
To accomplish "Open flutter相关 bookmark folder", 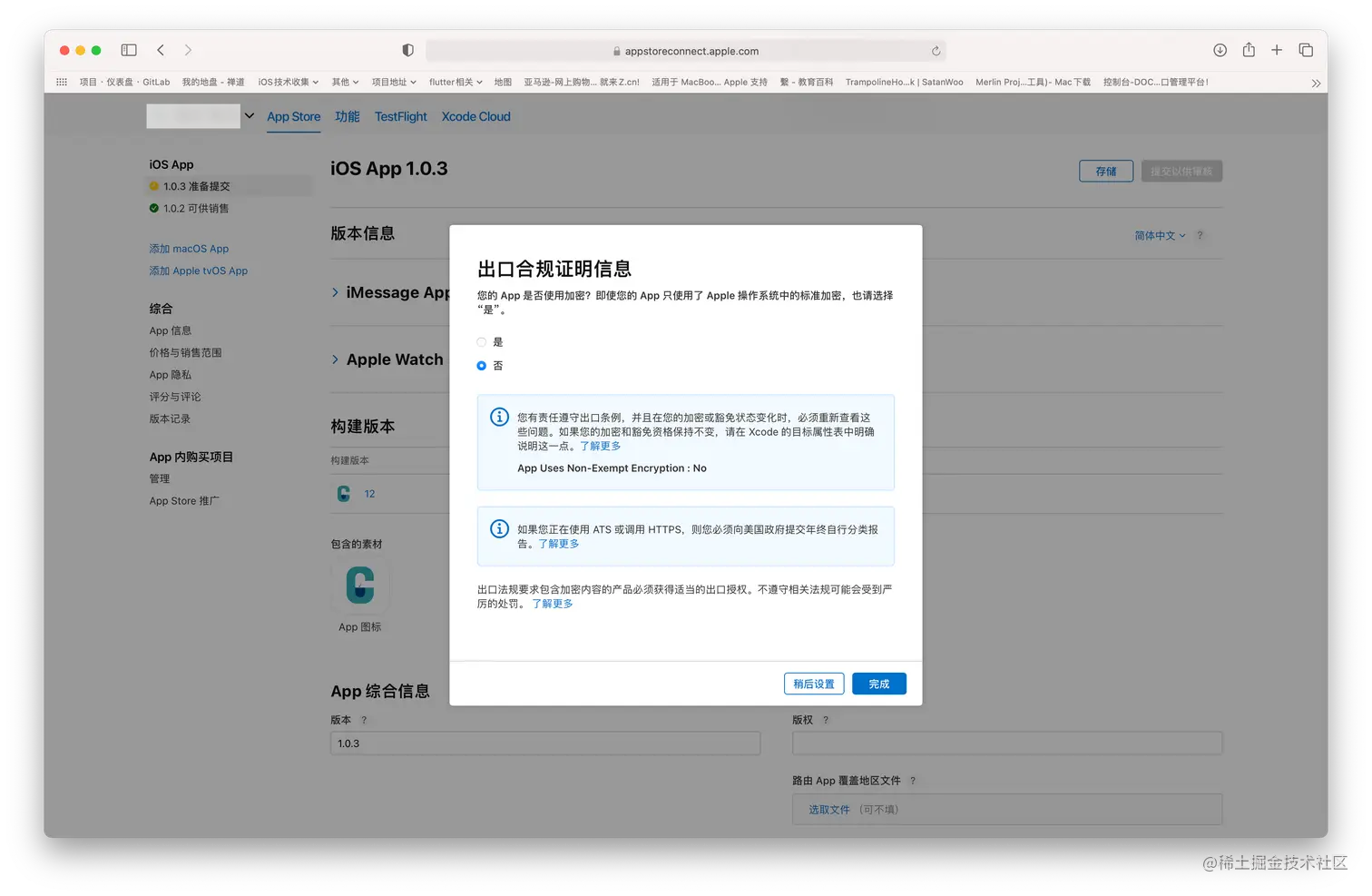I will pos(456,82).
